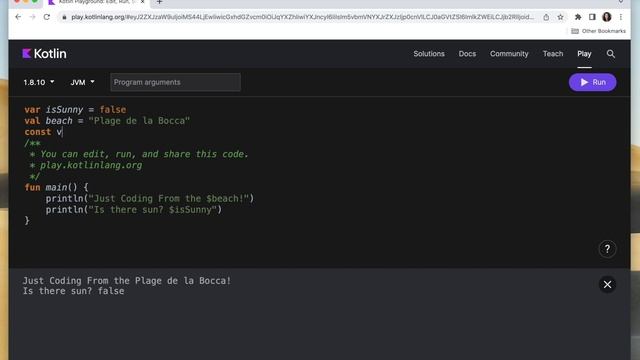Click the 'Is there sun? $isSunny' println line
640x360 pixels.
[x=133, y=209]
